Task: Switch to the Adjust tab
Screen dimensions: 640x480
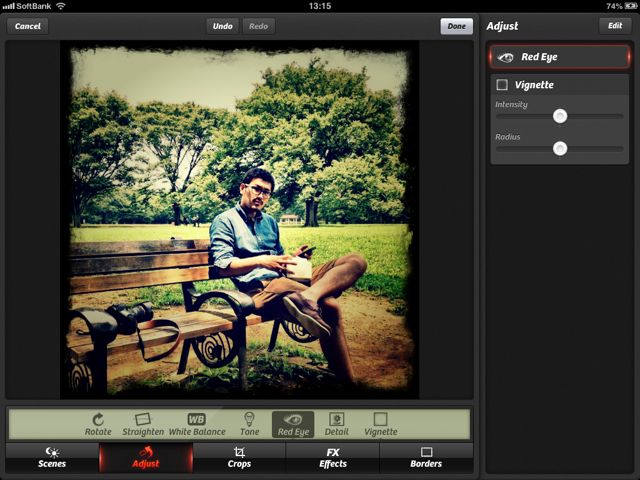Action: tap(146, 458)
